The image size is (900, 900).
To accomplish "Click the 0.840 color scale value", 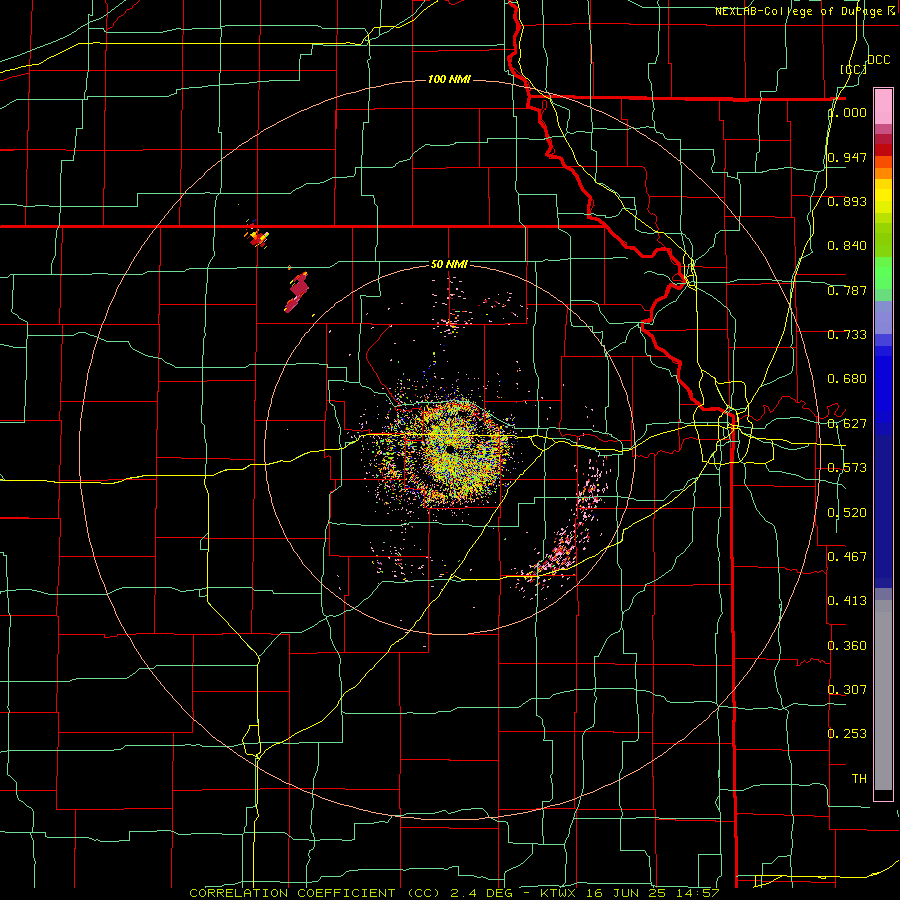I will click(x=847, y=246).
